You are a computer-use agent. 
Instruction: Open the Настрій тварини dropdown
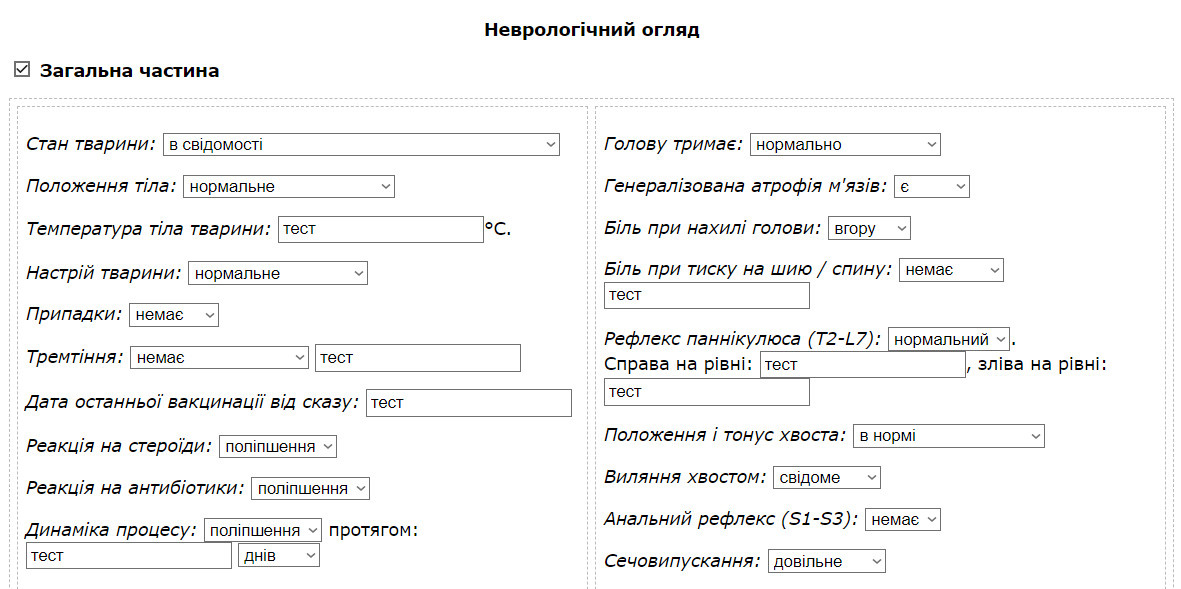coord(277,273)
